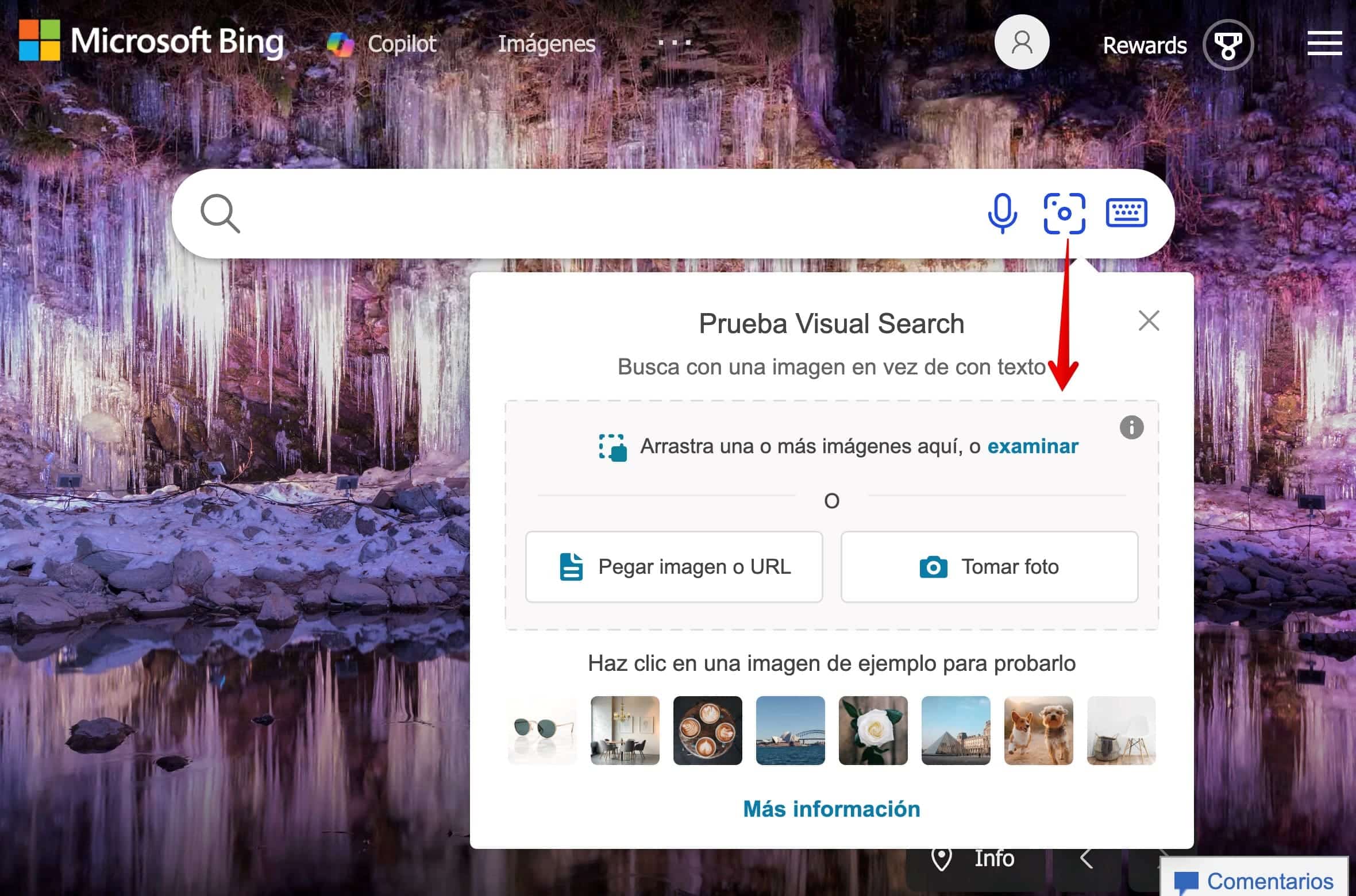This screenshot has width=1356, height=896.
Task: Click the examinar browse link
Action: click(1033, 446)
